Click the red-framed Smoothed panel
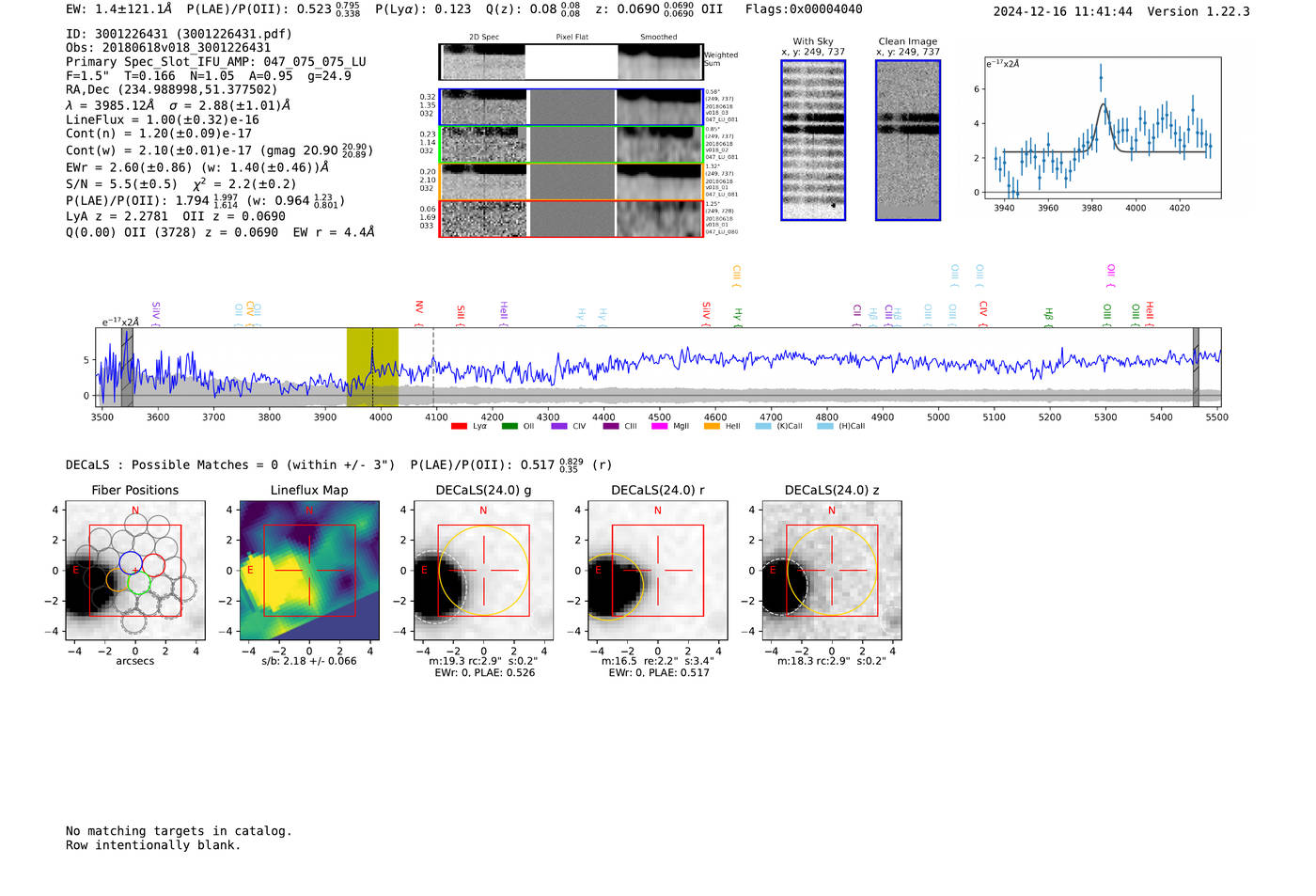Image resolution: width=1316 pixels, height=896 pixels. click(x=659, y=219)
